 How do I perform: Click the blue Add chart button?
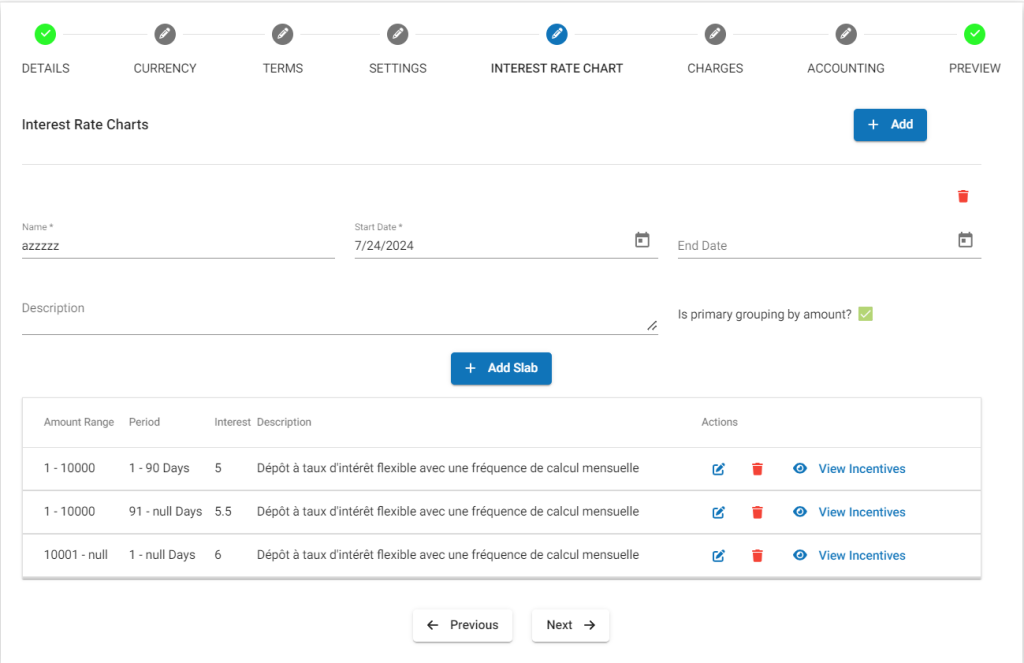890,125
